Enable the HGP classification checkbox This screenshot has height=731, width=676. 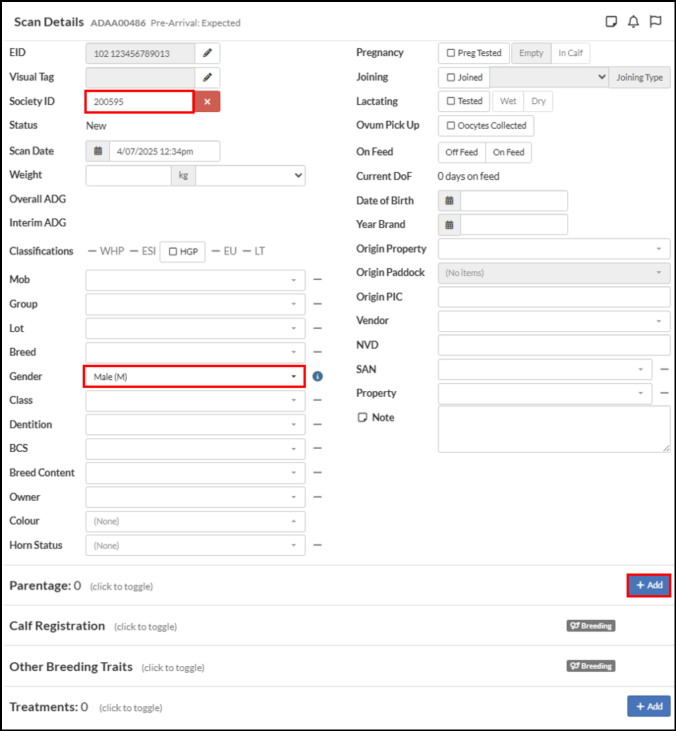point(173,252)
